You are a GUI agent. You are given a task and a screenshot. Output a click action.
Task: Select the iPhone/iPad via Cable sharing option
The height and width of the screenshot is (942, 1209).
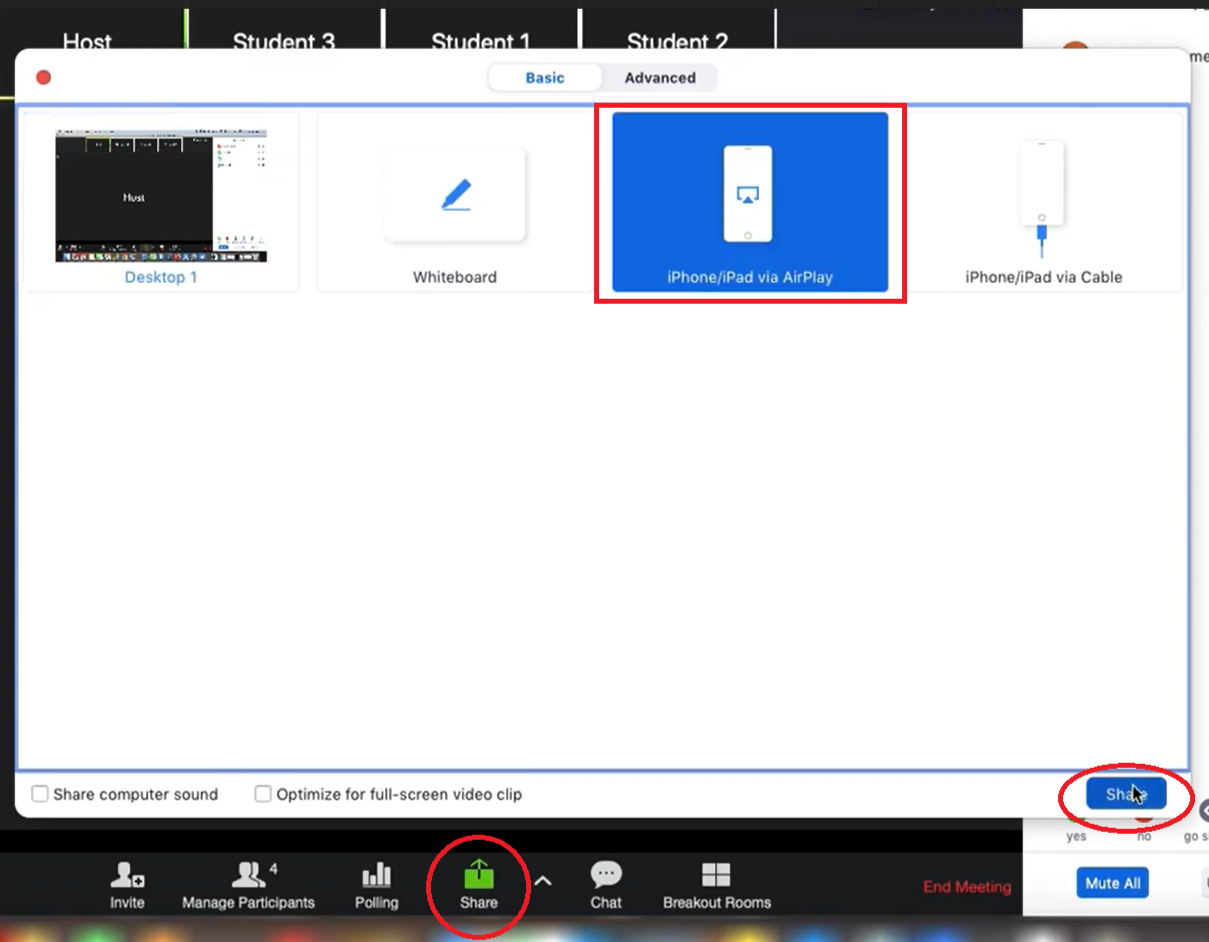(1042, 200)
